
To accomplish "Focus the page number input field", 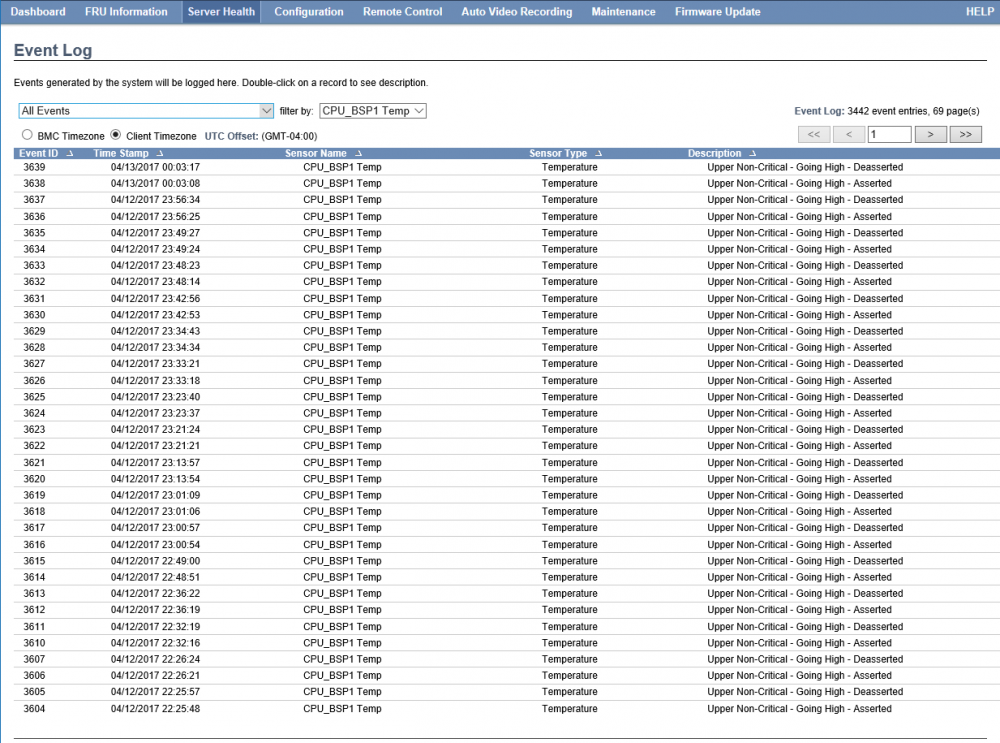I will click(889, 135).
